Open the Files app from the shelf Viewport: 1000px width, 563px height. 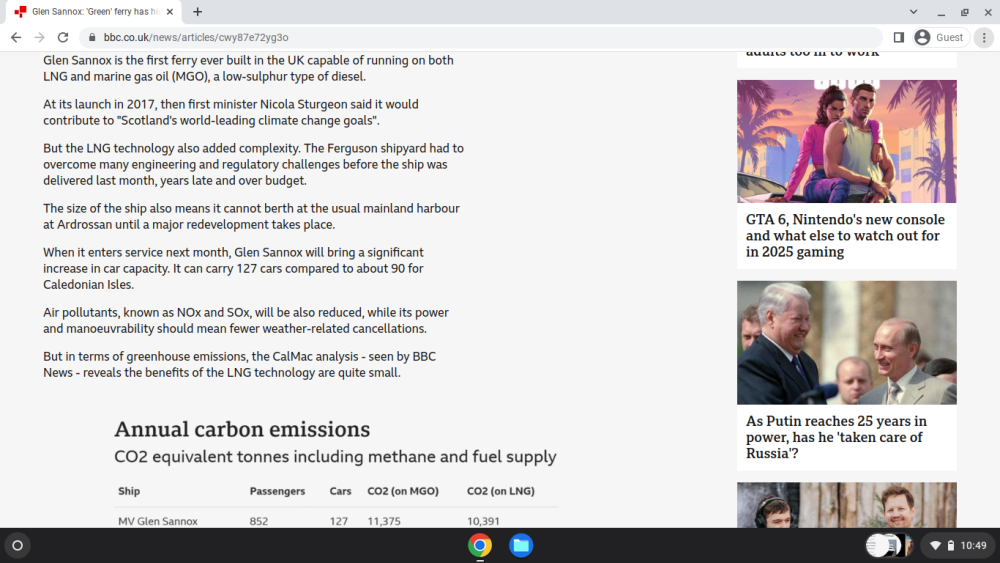point(521,546)
